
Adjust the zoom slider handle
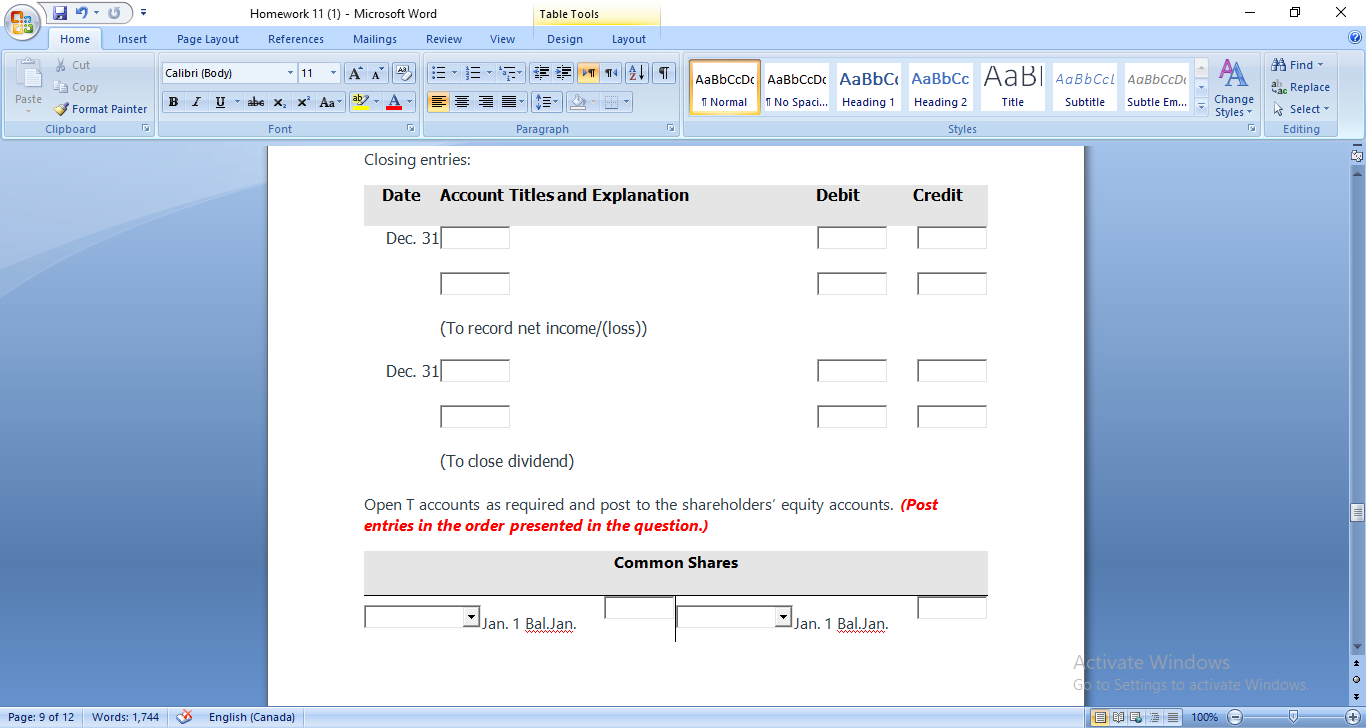point(1293,717)
